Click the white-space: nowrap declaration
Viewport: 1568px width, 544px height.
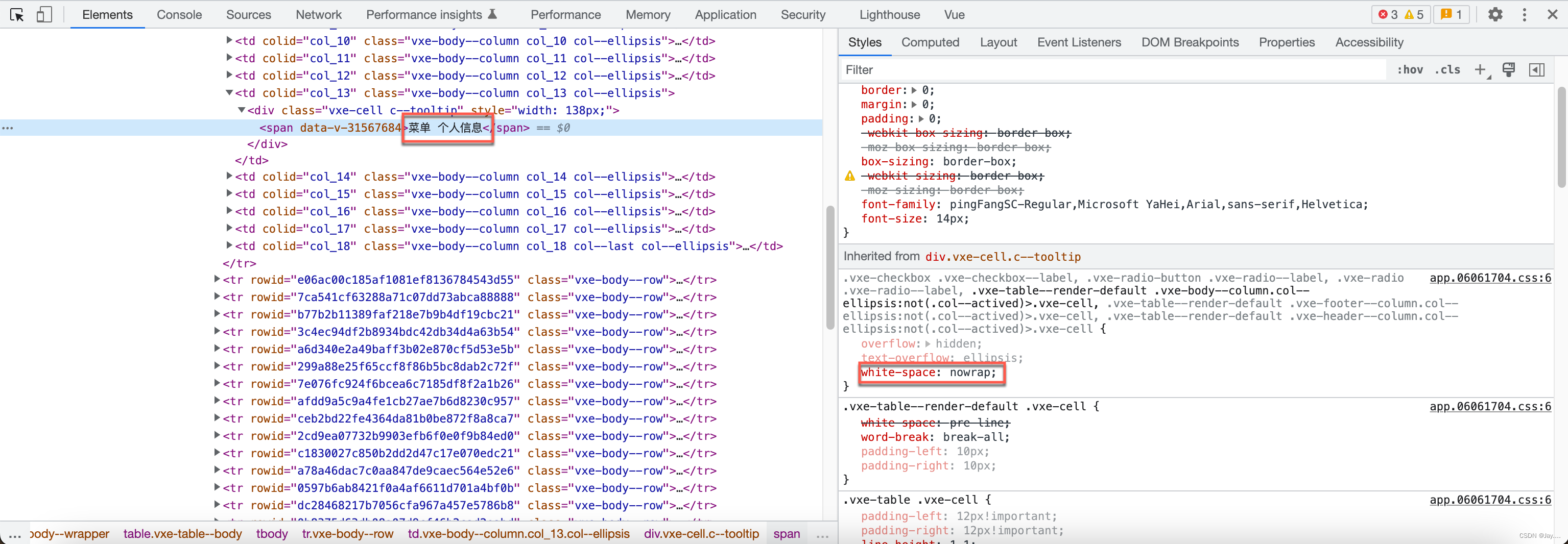(x=928, y=373)
